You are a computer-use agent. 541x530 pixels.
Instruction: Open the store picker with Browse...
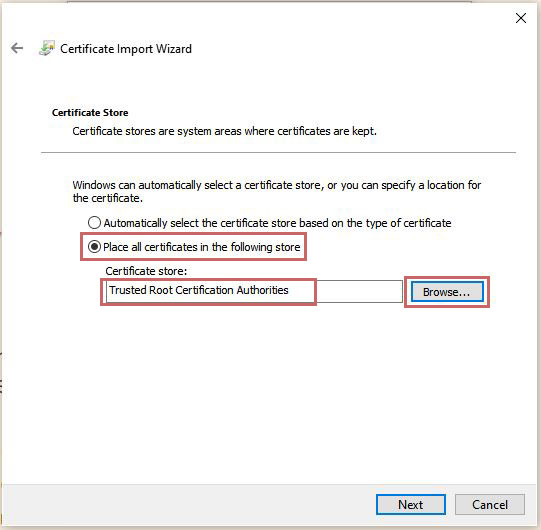coord(447,292)
